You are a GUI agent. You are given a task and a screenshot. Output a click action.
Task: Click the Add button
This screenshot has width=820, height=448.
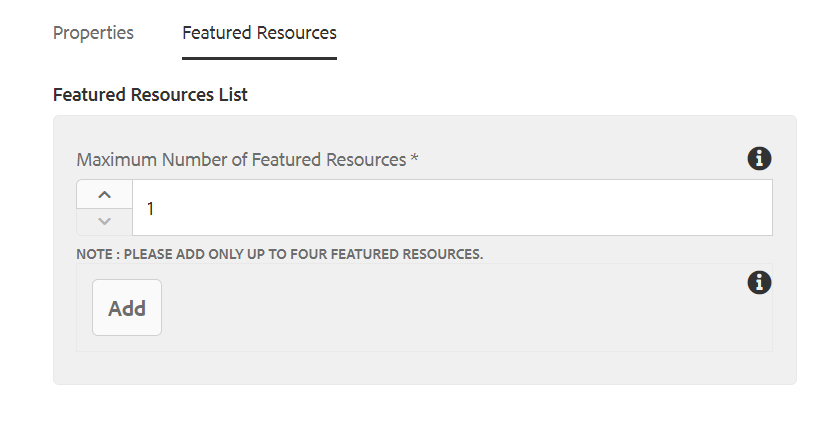tap(127, 307)
